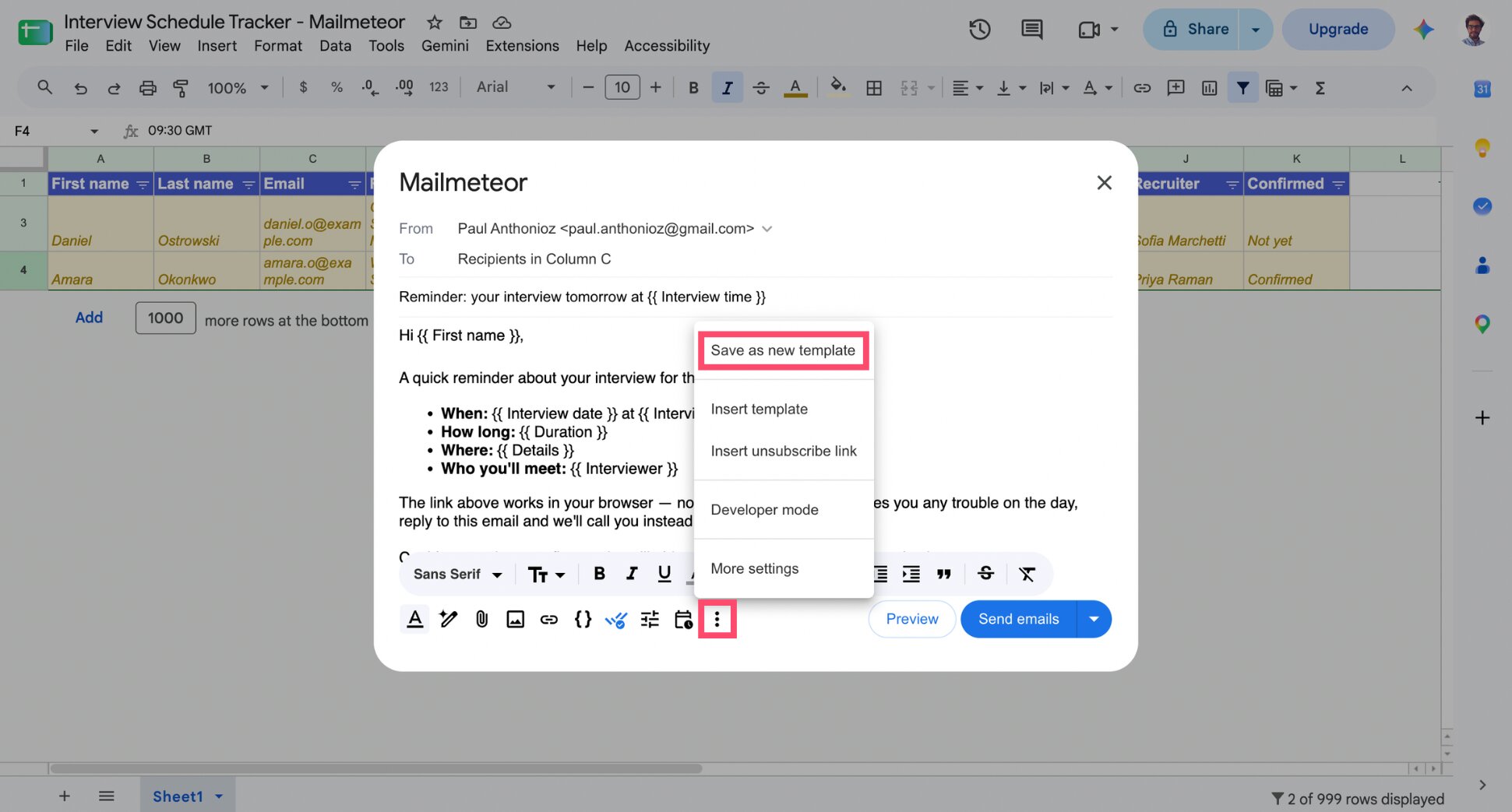Screen dimensions: 1512x812
Task: Toggle the filter icon in Sheets toolbar
Action: pos(1242,88)
